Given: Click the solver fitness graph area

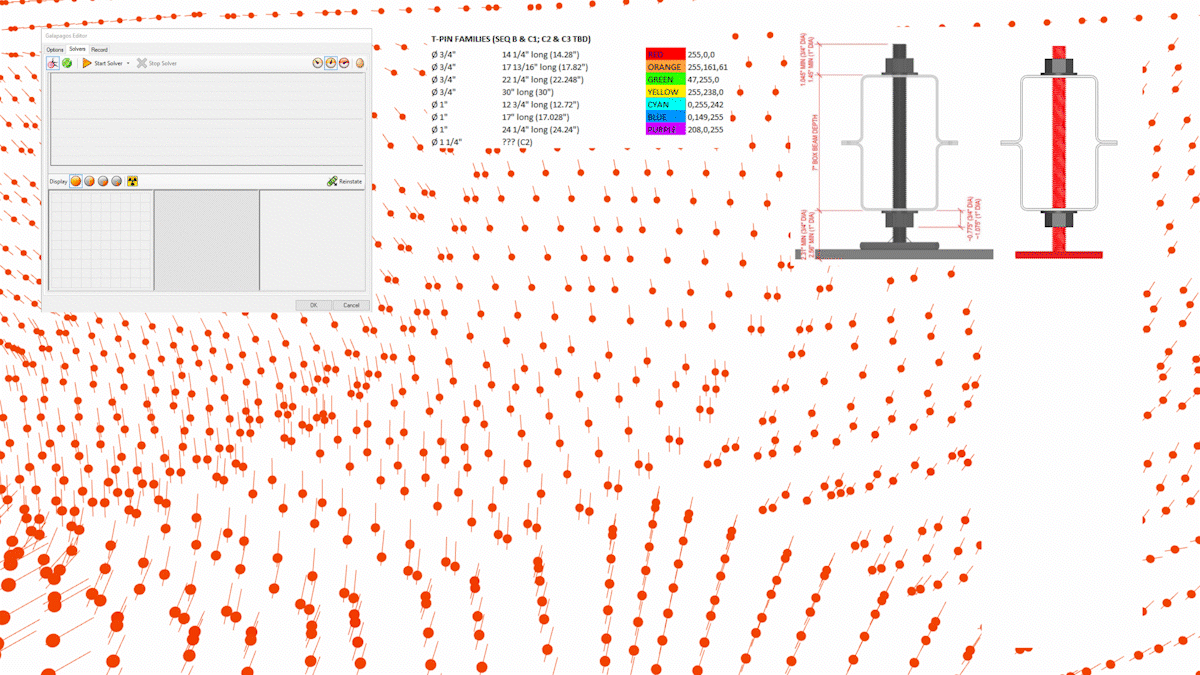Looking at the screenshot, I should (208, 119).
